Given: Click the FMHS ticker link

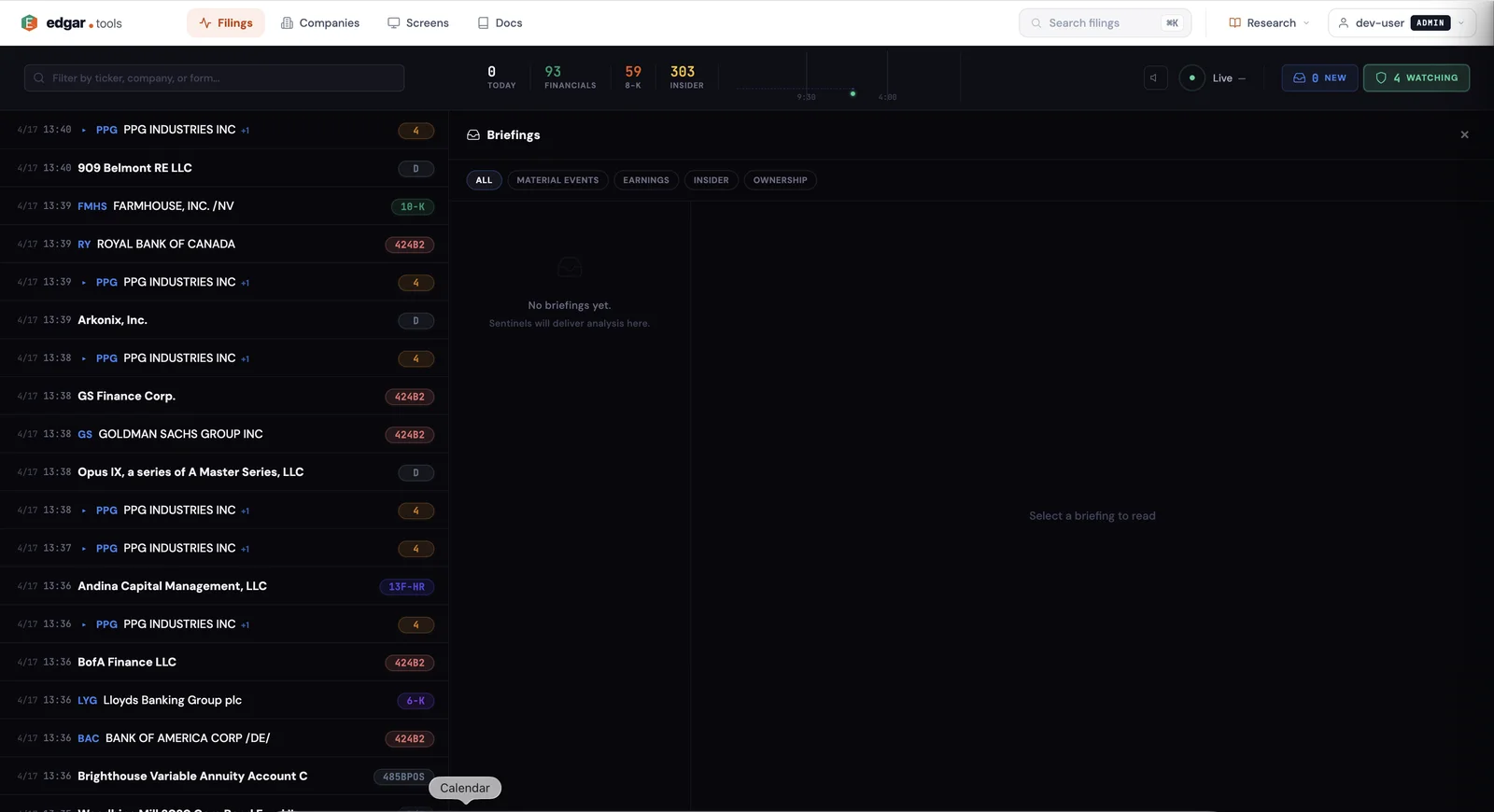Looking at the screenshot, I should click(92, 206).
